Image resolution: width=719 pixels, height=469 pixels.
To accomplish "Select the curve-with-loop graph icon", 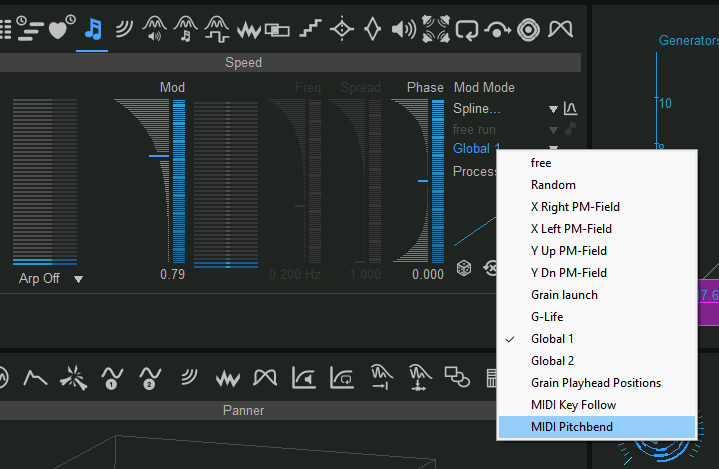I will (x=342, y=378).
